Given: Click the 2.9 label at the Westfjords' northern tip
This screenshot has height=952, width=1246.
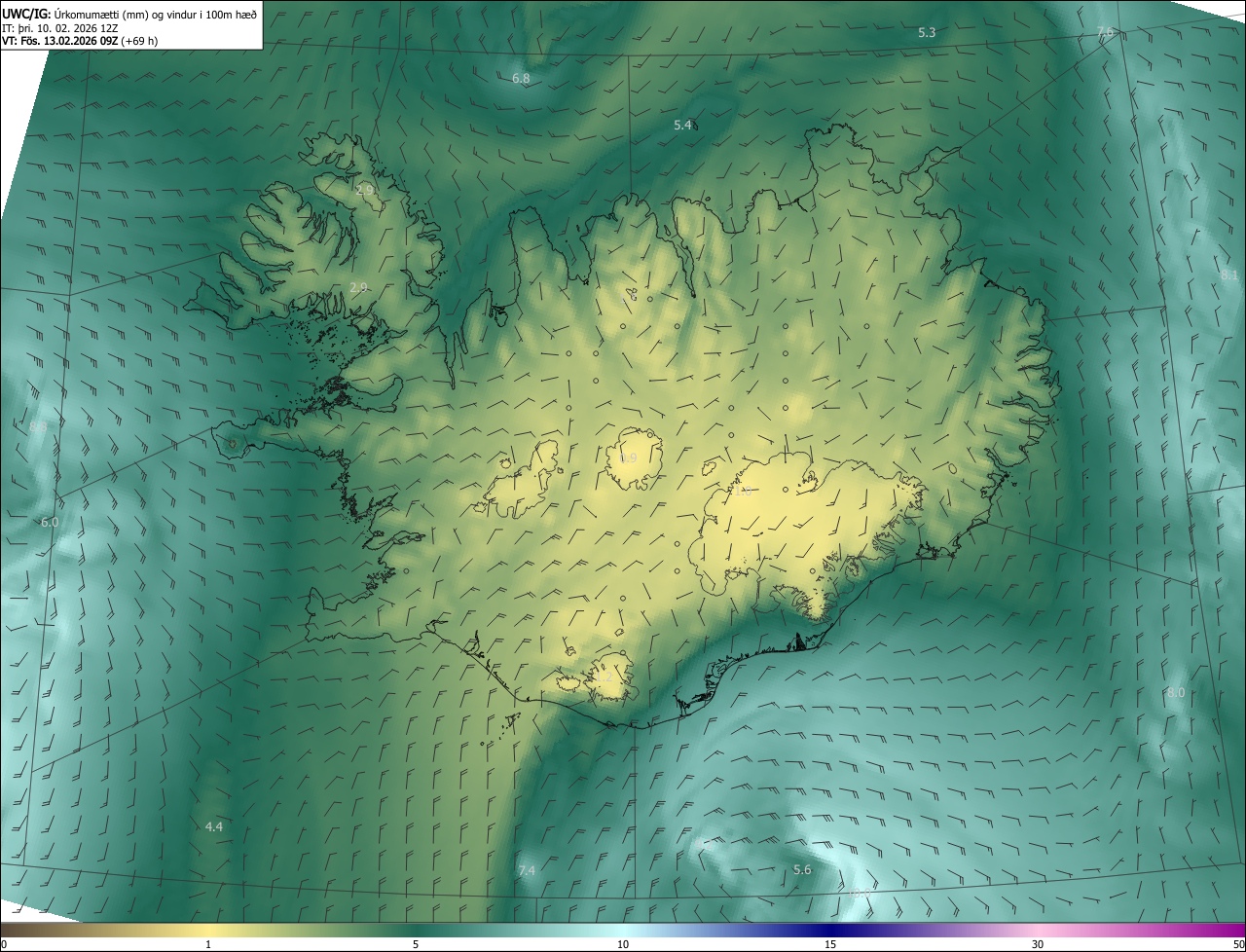Looking at the screenshot, I should pyautogui.click(x=365, y=190).
